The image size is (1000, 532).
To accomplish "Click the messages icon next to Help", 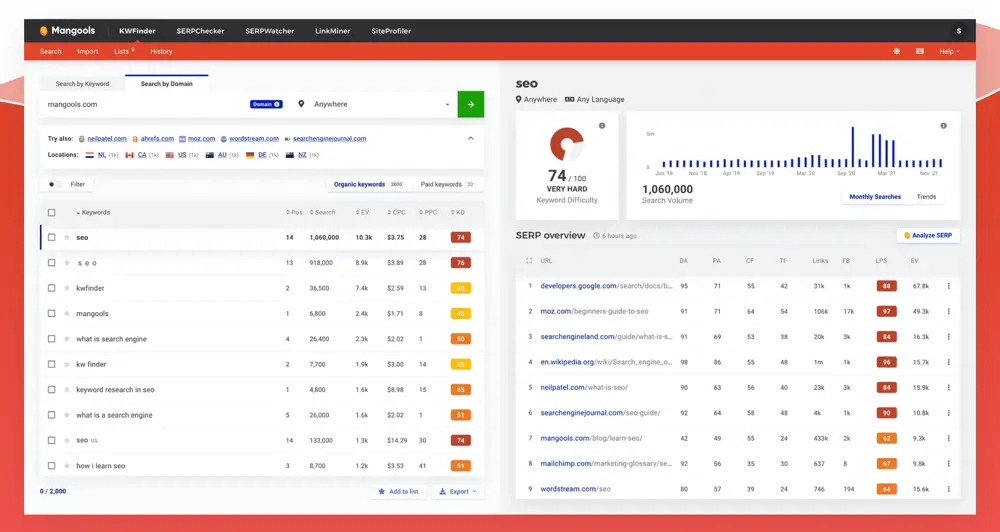I will pos(920,51).
